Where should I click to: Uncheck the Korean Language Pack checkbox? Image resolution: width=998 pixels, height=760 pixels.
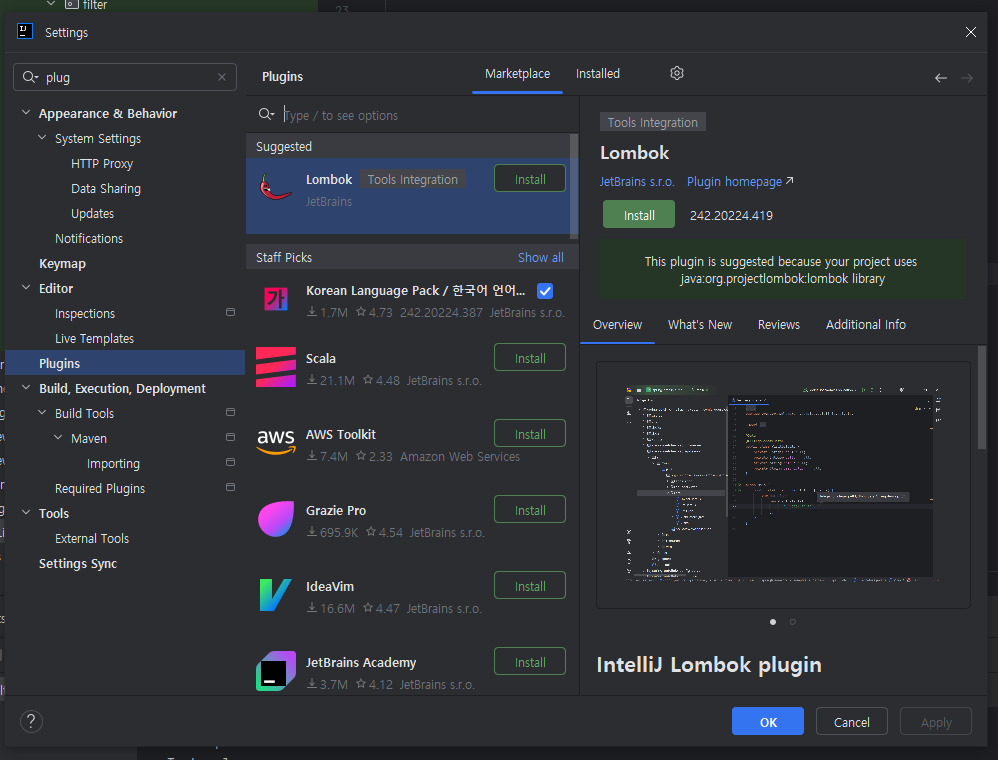pyautogui.click(x=545, y=291)
